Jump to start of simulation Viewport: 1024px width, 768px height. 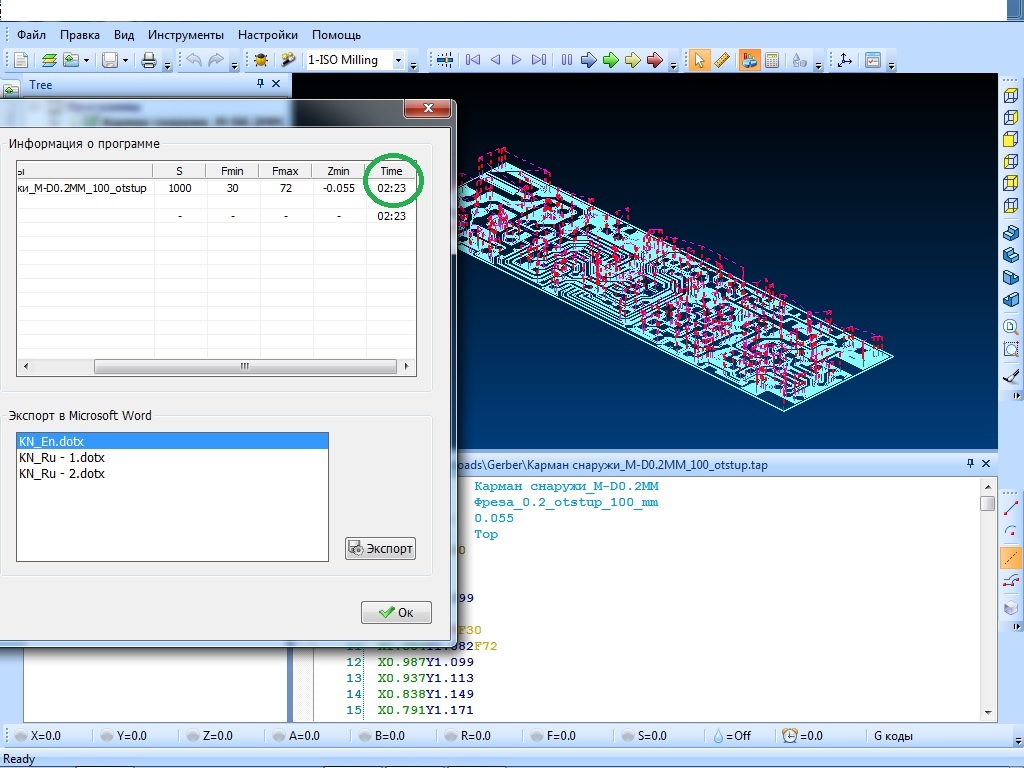[x=473, y=60]
